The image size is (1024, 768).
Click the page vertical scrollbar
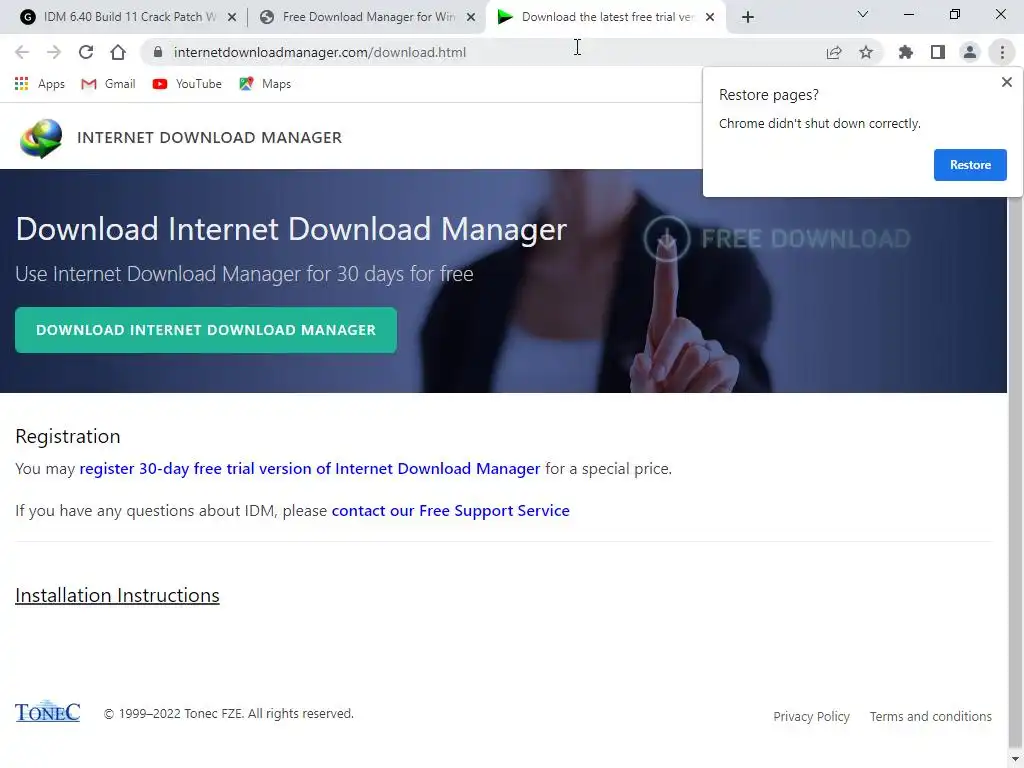[x=1016, y=470]
